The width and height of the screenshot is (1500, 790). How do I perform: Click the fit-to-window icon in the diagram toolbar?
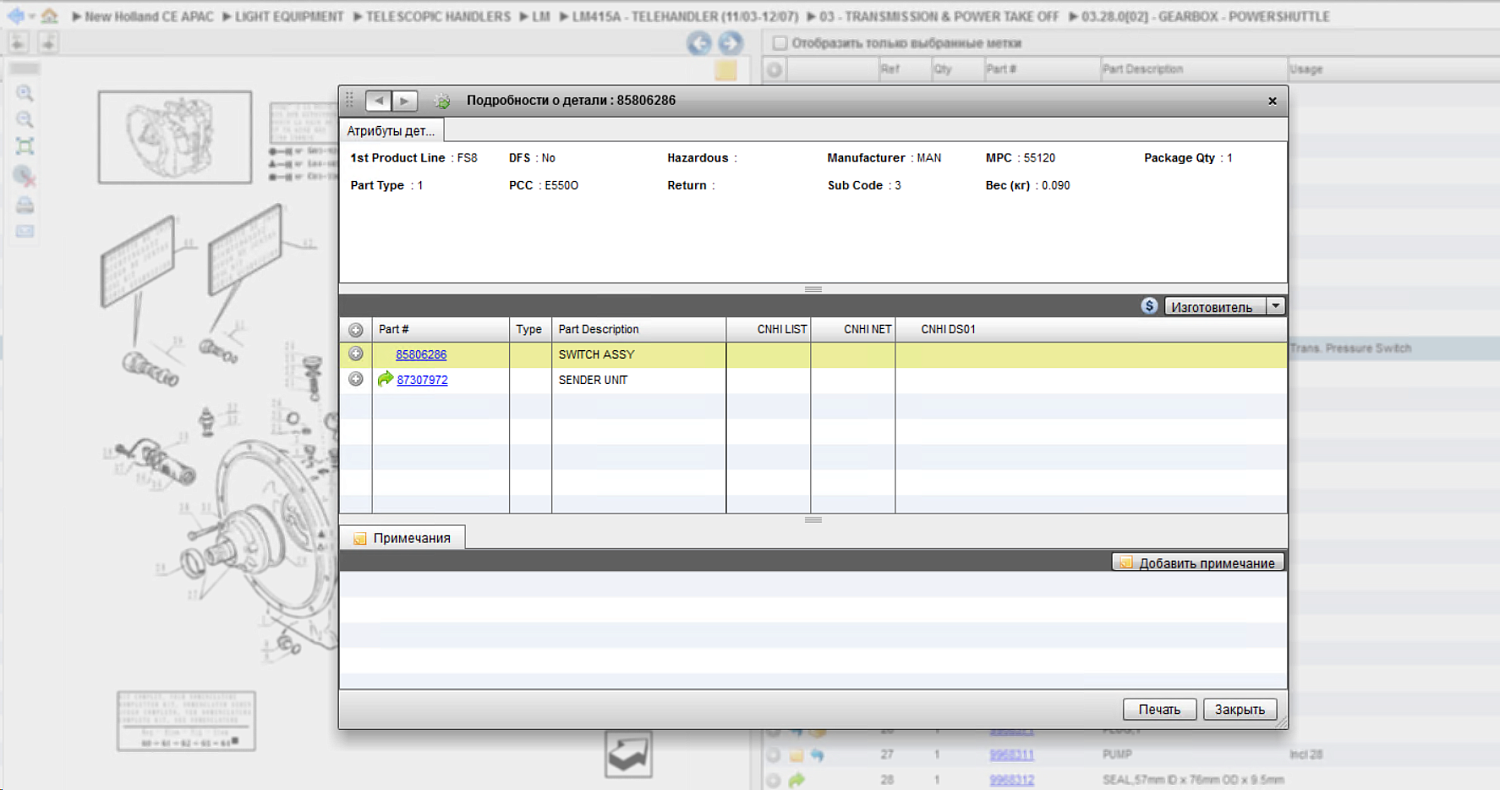point(25,147)
